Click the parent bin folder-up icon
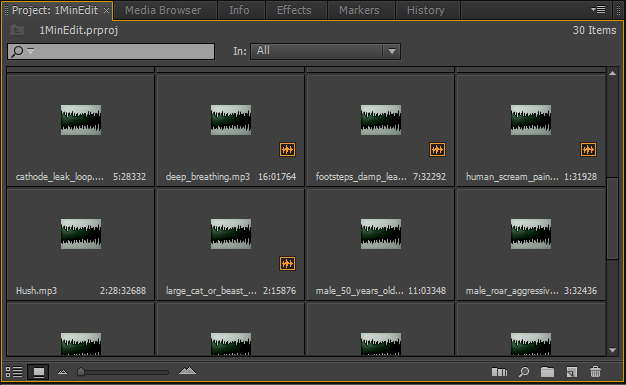Screen dimensions: 626x385 17,30
